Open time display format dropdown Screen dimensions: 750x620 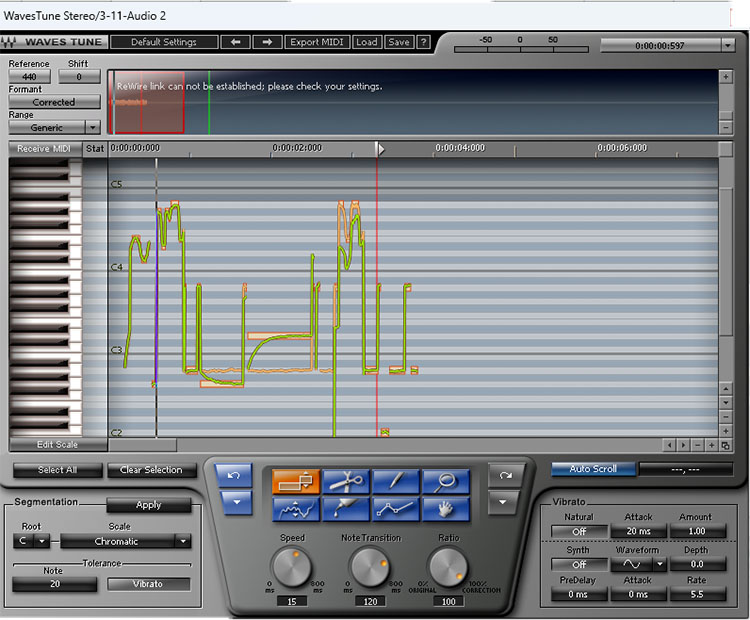pyautogui.click(x=728, y=45)
